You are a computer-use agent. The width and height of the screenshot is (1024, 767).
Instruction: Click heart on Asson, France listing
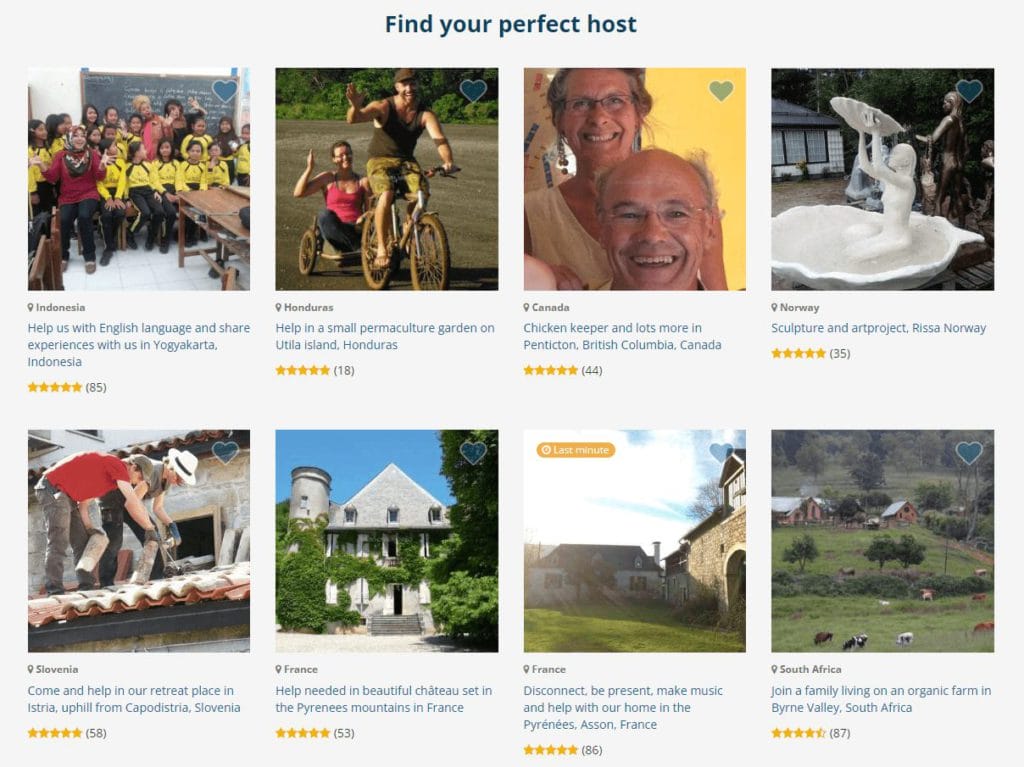(721, 452)
